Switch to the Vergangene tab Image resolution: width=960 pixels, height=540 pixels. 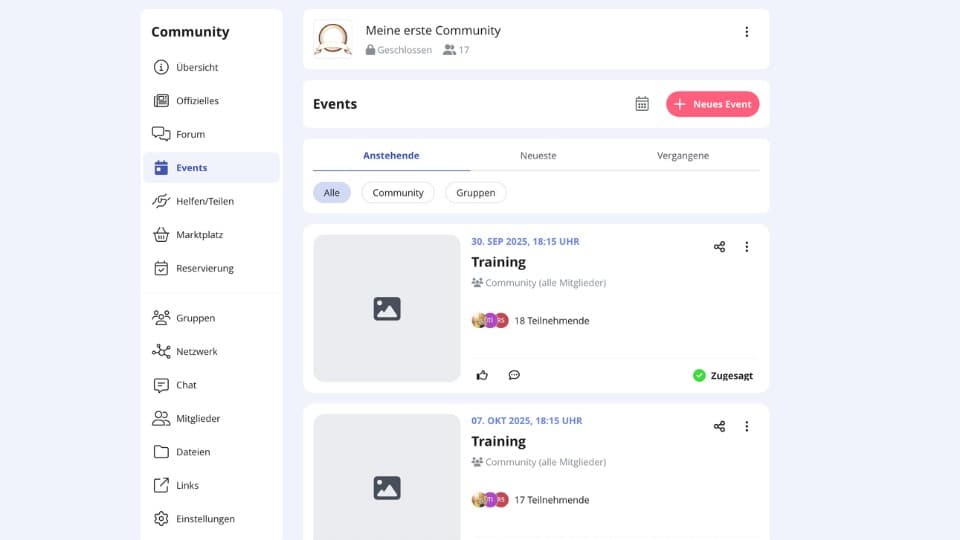click(x=683, y=156)
